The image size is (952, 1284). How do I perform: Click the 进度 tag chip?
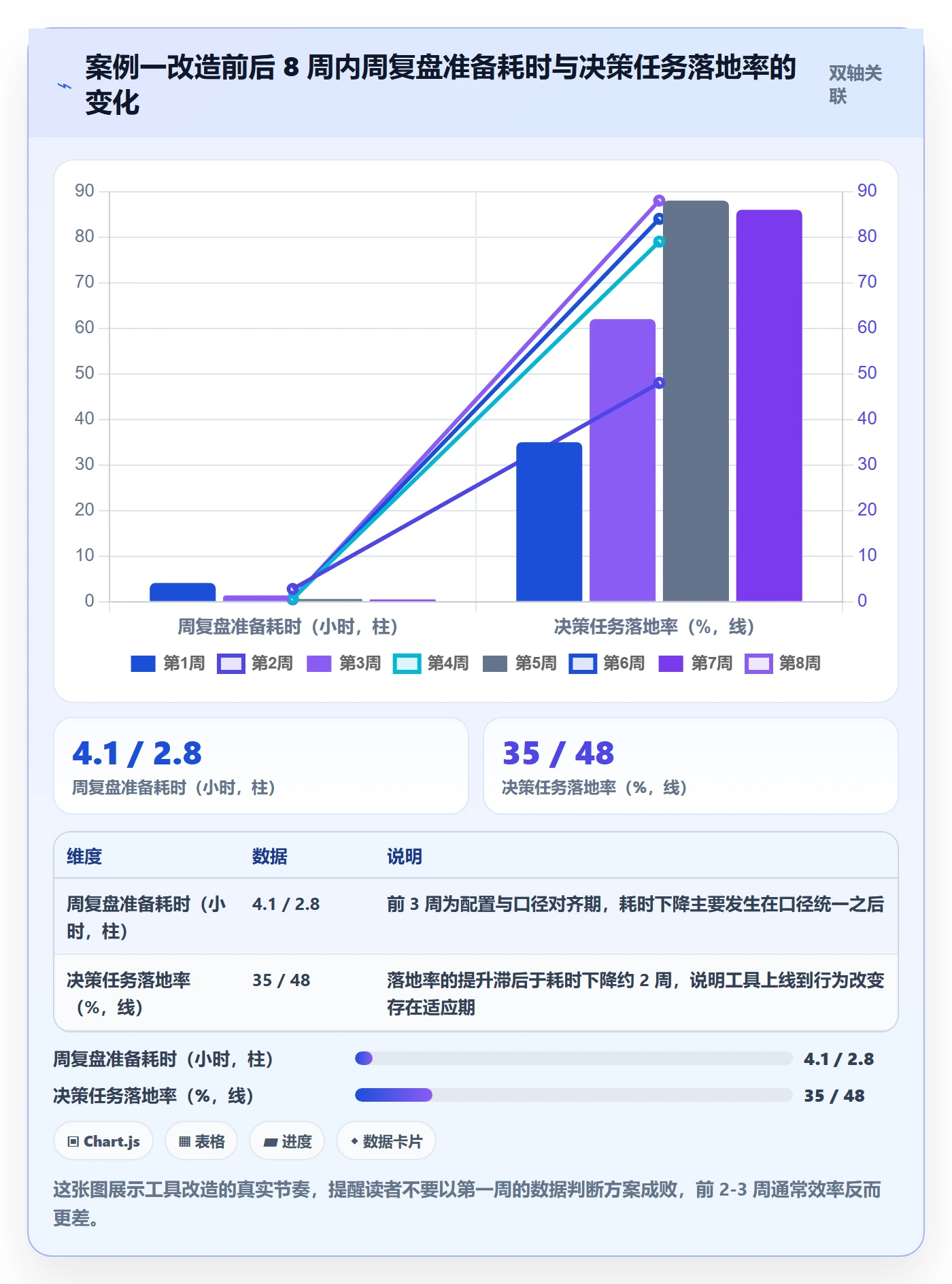point(287,1141)
